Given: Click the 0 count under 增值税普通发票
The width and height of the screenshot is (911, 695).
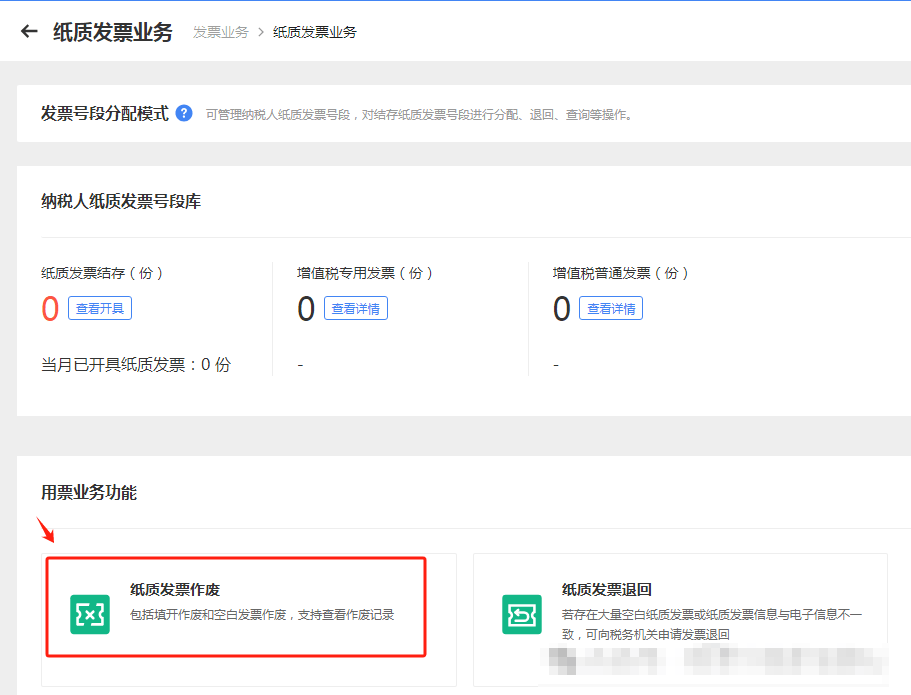Looking at the screenshot, I should 562,310.
